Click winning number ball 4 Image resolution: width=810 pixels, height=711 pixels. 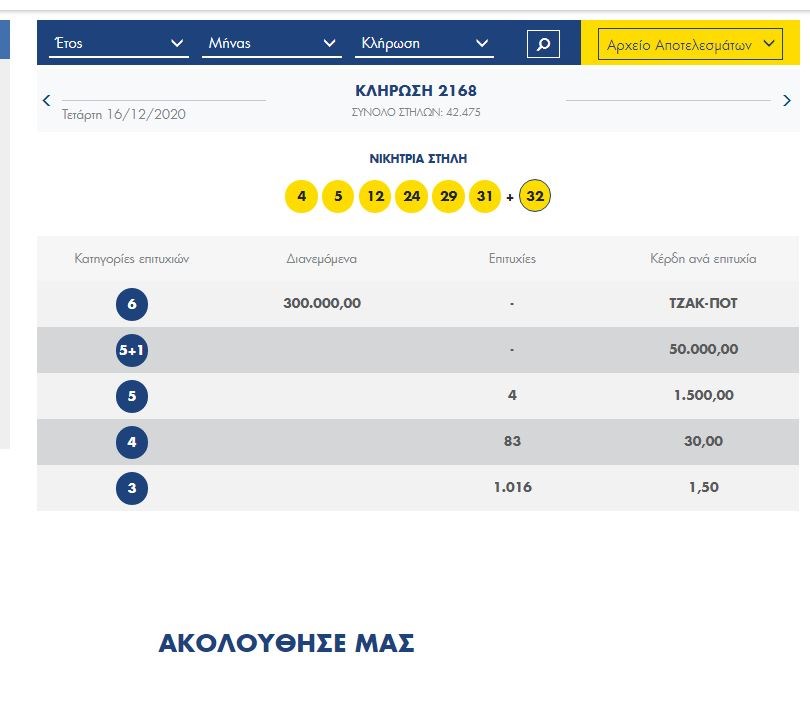click(301, 196)
